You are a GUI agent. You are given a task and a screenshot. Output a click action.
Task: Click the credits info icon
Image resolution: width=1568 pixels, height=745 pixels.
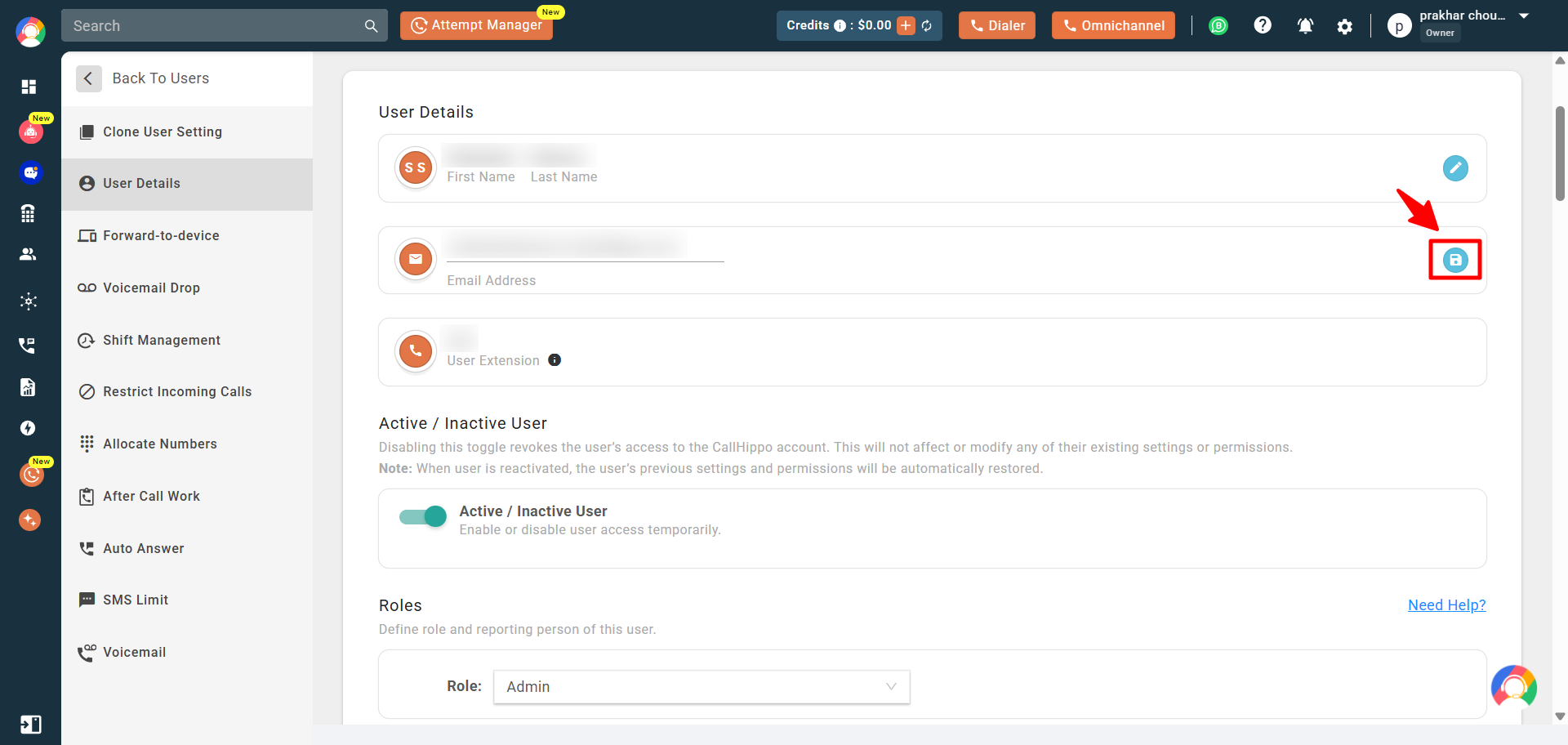840,26
